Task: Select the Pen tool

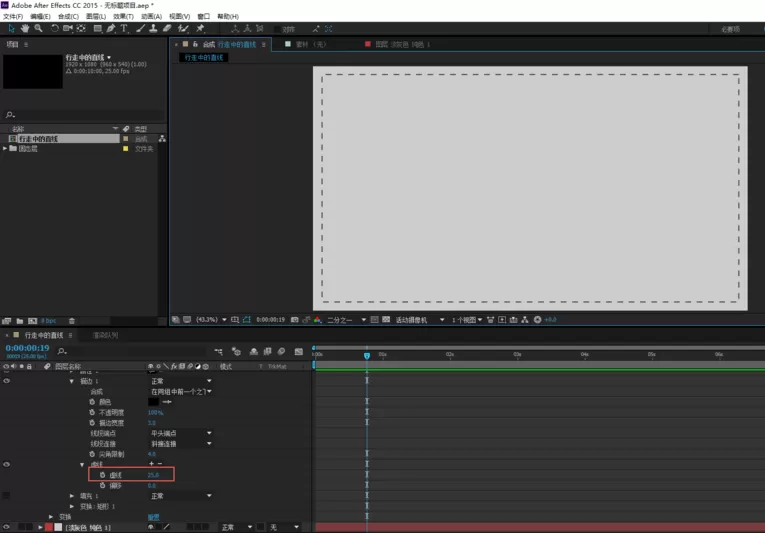Action: tap(111, 29)
